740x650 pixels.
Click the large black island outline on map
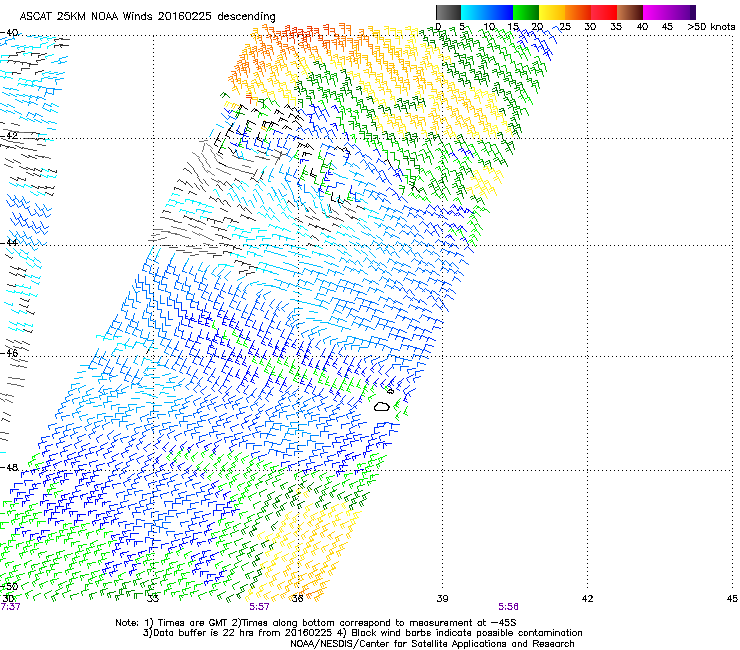pyautogui.click(x=382, y=406)
